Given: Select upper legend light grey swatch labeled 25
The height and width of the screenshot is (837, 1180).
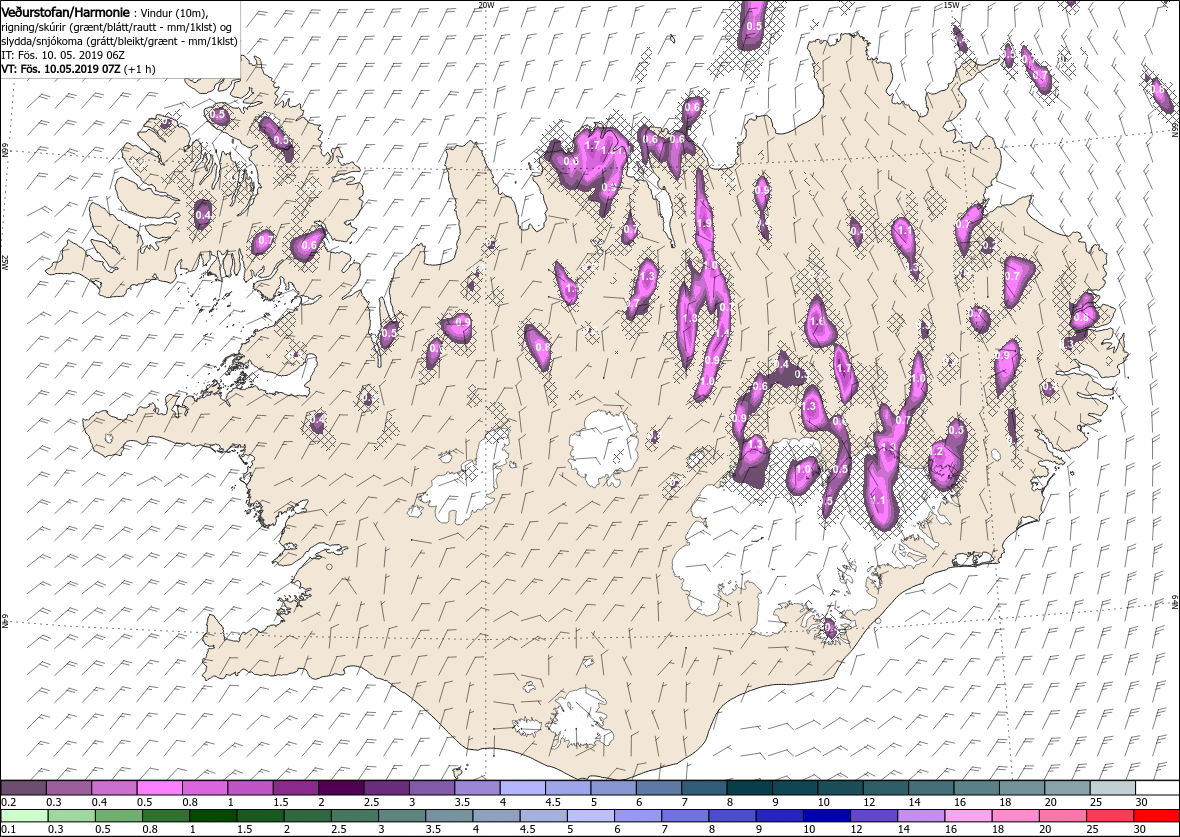Looking at the screenshot, I should point(1112,788).
